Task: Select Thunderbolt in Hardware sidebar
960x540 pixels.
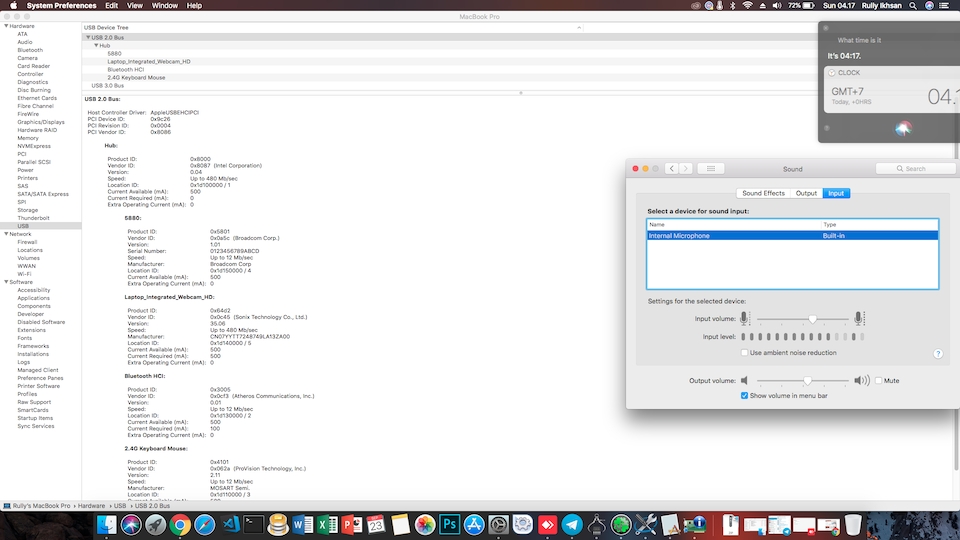Action: coord(34,218)
